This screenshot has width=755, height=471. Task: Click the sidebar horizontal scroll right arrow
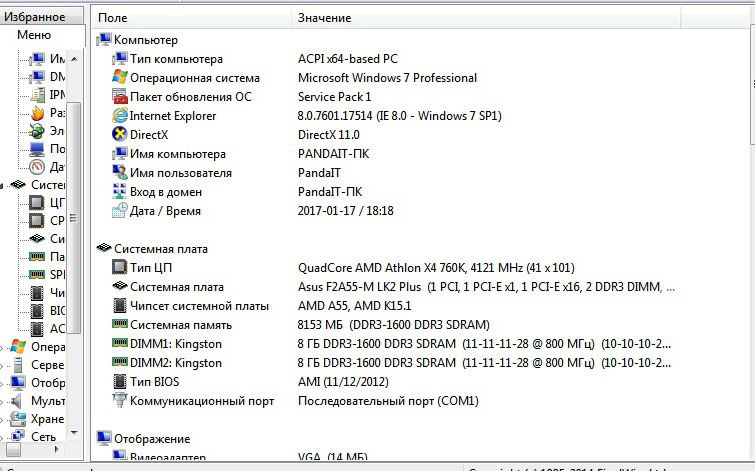click(x=57, y=449)
